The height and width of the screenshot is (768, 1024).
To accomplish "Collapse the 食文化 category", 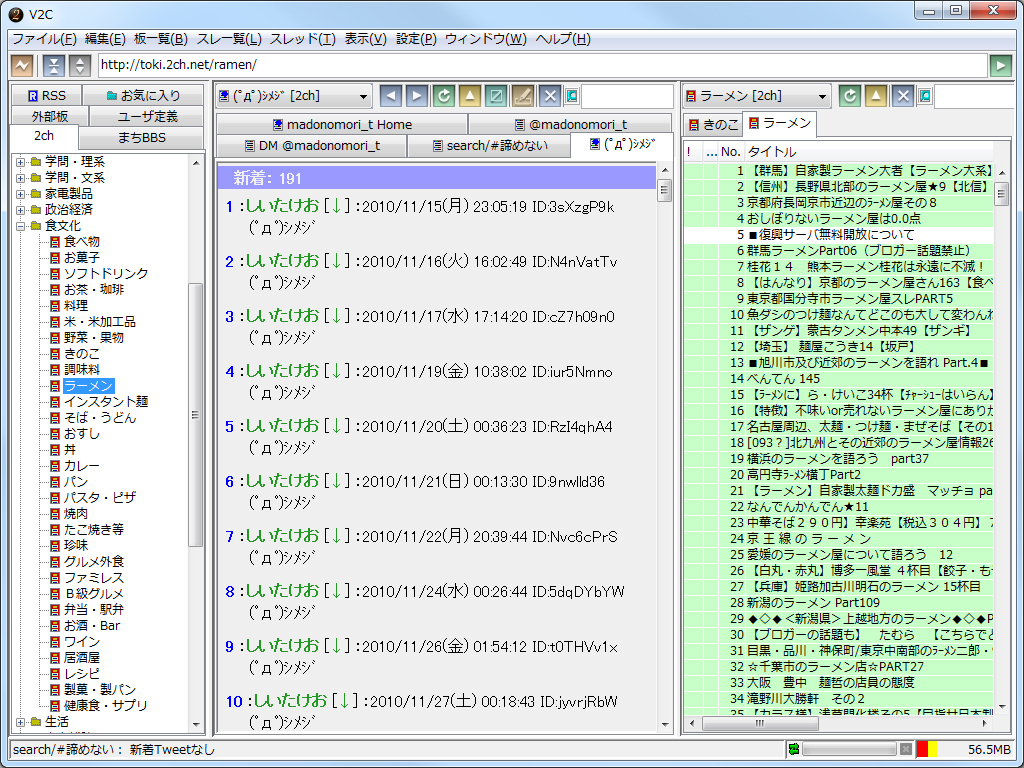I will click(20, 226).
